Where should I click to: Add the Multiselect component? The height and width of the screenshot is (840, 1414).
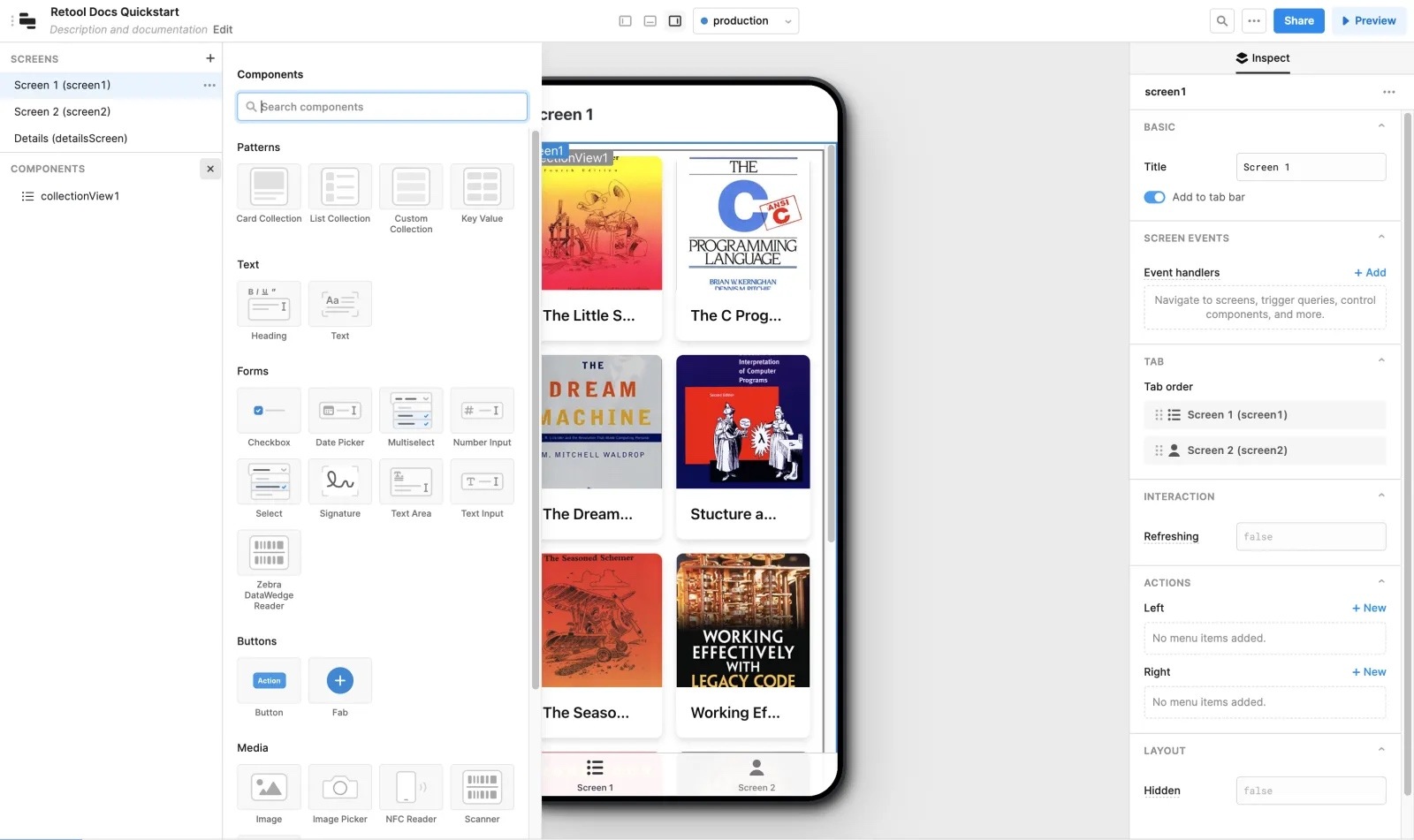411,411
